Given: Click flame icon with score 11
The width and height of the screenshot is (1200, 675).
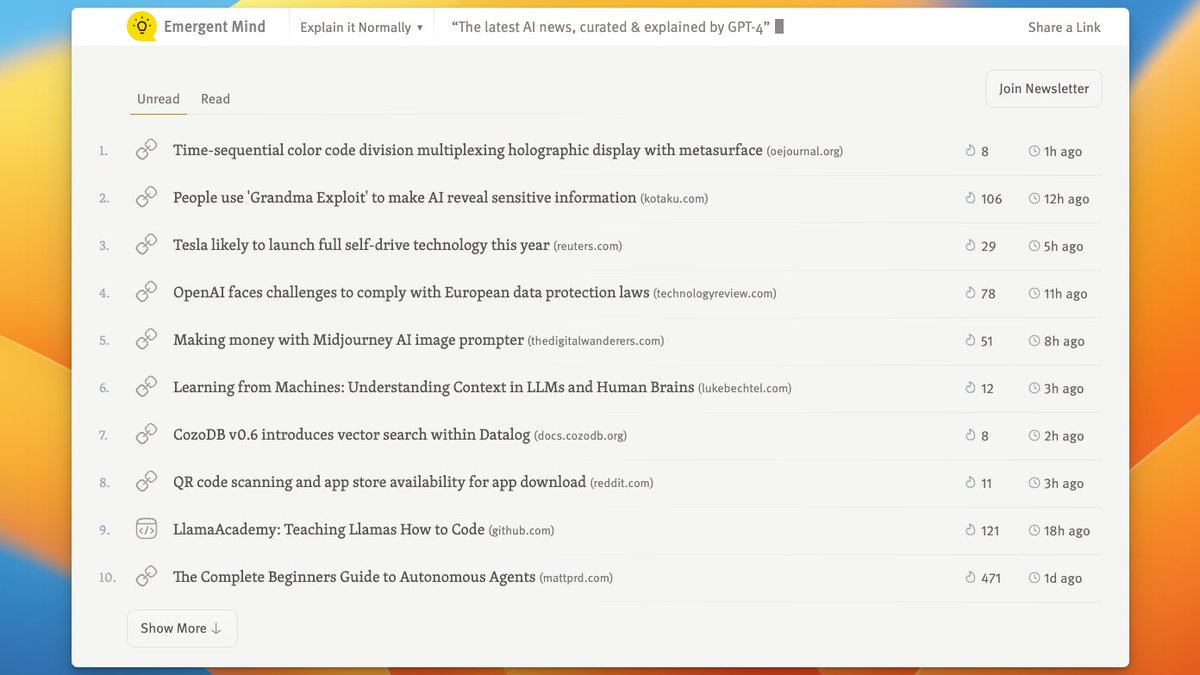Looking at the screenshot, I should 970,483.
